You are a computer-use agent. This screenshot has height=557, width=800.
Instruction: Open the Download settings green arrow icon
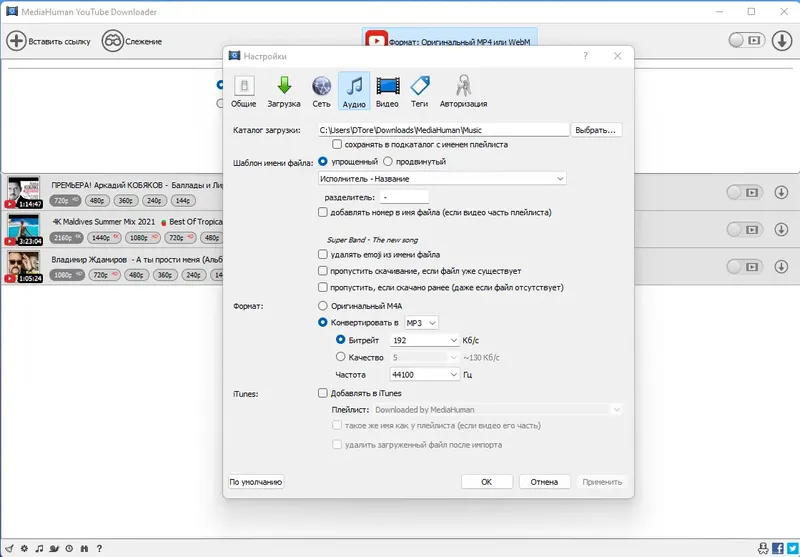tap(284, 85)
